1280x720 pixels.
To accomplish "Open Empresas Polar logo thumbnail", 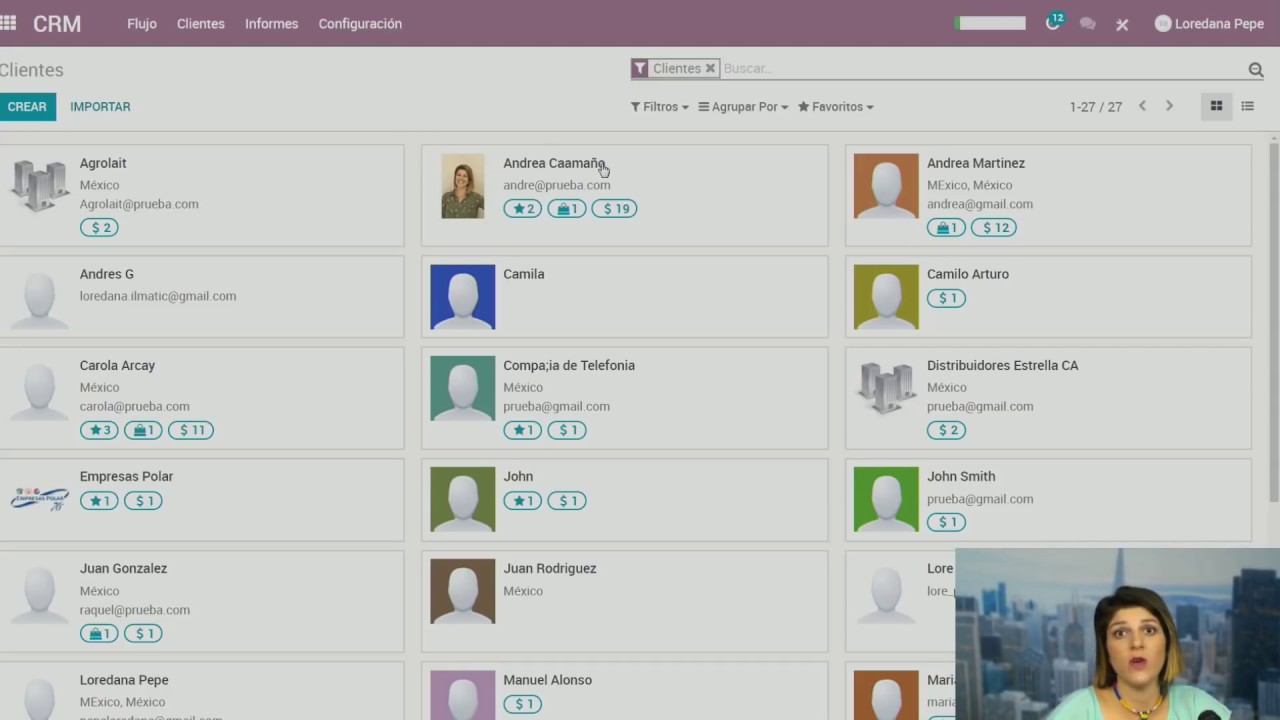I will coord(39,499).
